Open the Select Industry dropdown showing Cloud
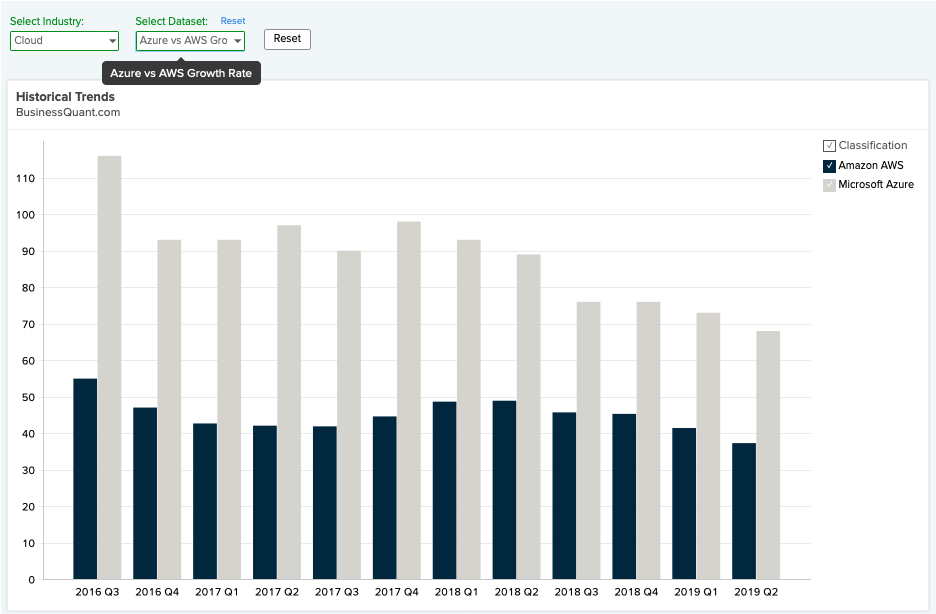 tap(64, 41)
